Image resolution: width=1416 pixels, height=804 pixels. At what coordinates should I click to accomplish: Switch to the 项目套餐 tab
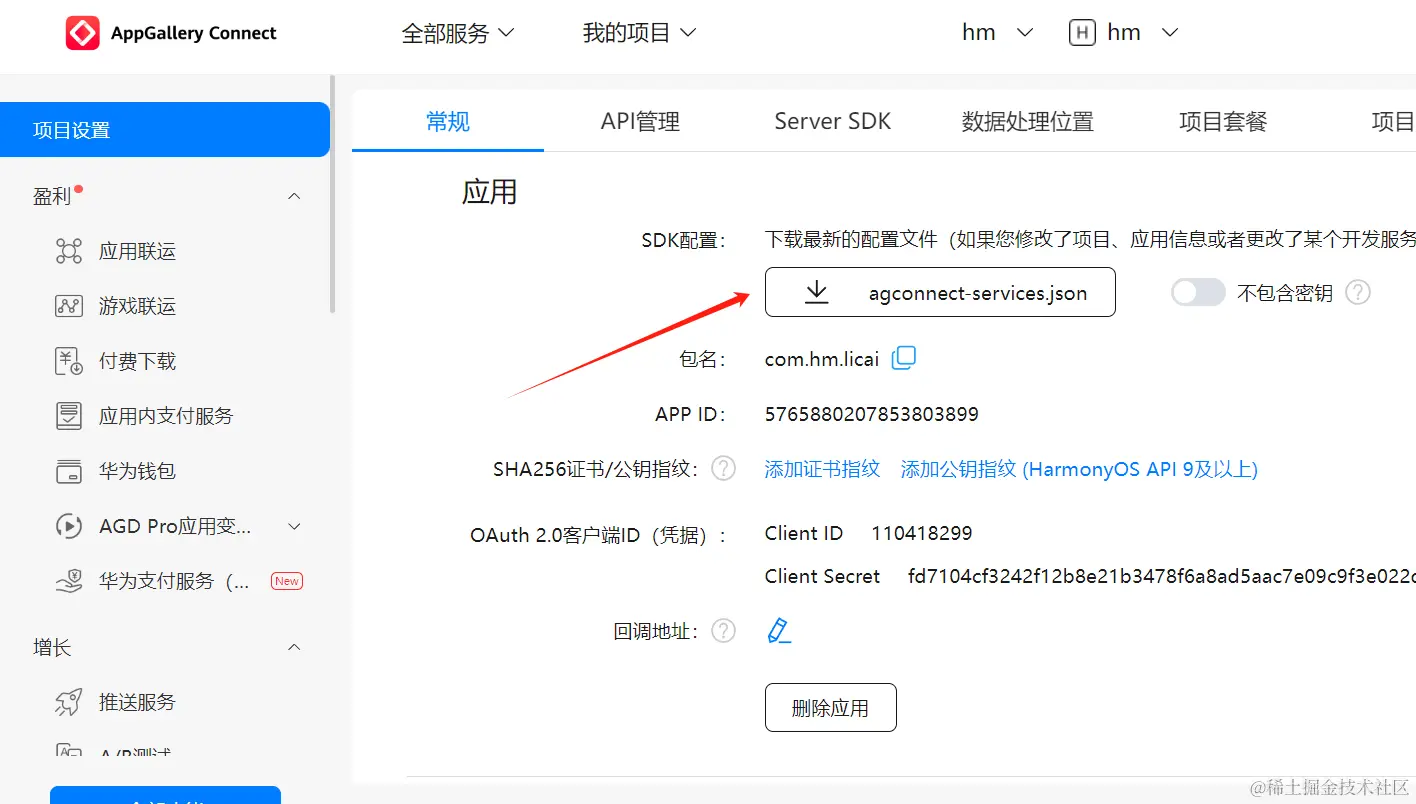pyautogui.click(x=1223, y=122)
